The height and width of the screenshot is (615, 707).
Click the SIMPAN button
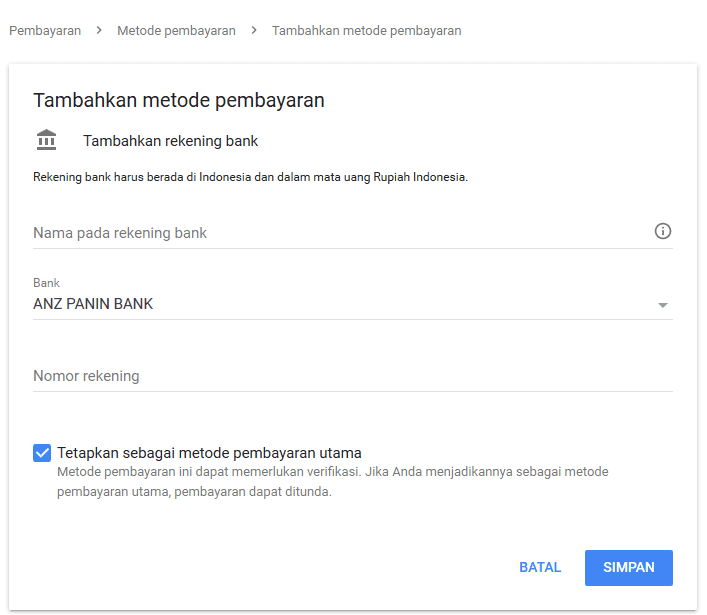click(629, 567)
